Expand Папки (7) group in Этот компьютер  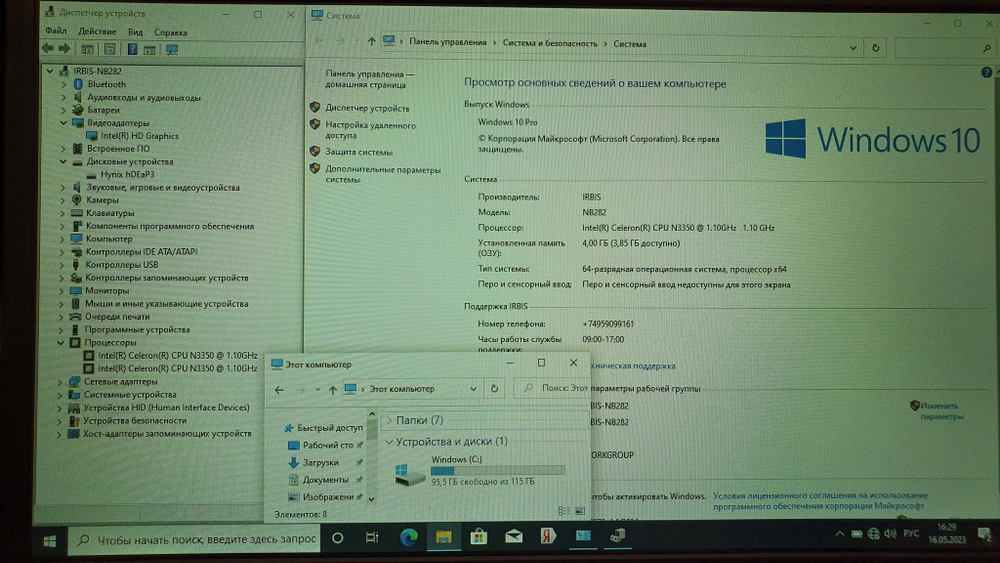[x=389, y=420]
